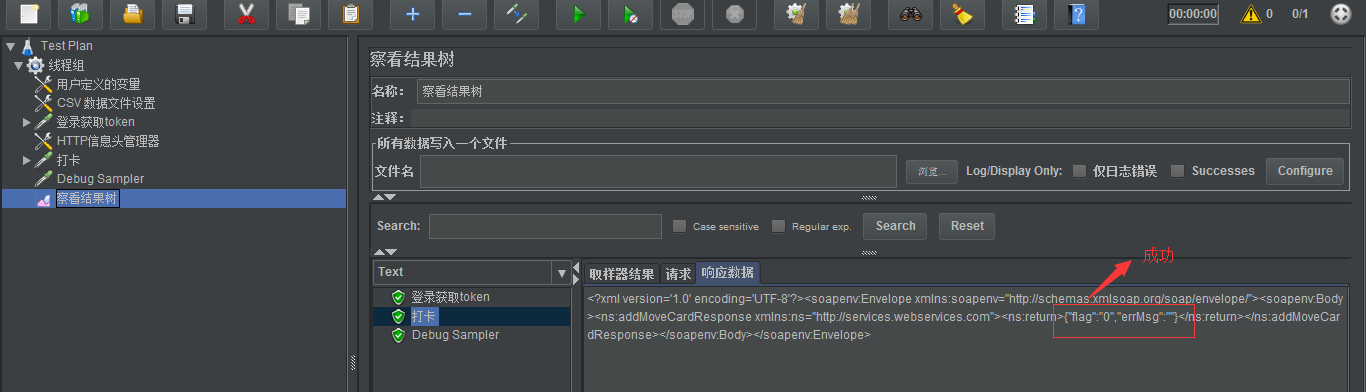Click the 浏览... browse button

tap(932, 171)
